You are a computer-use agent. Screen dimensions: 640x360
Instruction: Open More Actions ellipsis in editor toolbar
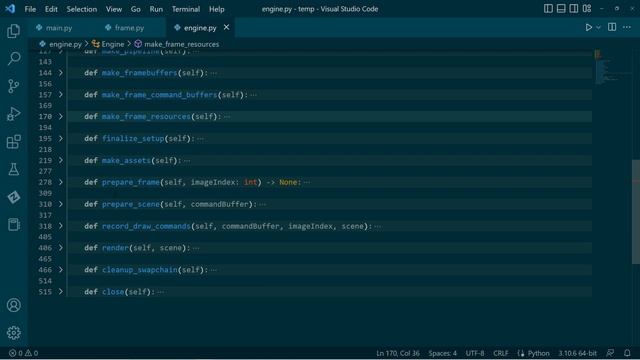tap(627, 27)
